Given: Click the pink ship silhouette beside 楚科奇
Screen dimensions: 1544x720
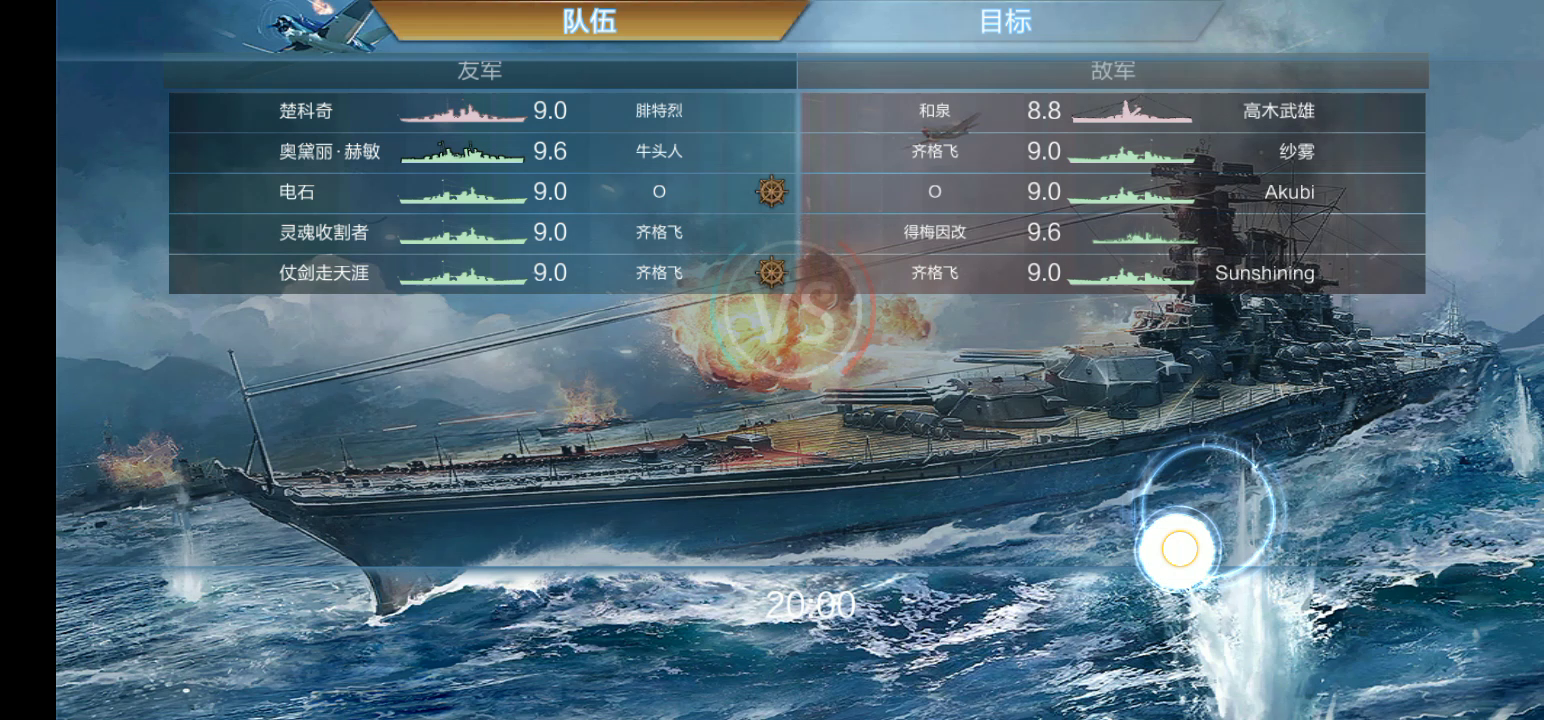Looking at the screenshot, I should coord(463,112).
